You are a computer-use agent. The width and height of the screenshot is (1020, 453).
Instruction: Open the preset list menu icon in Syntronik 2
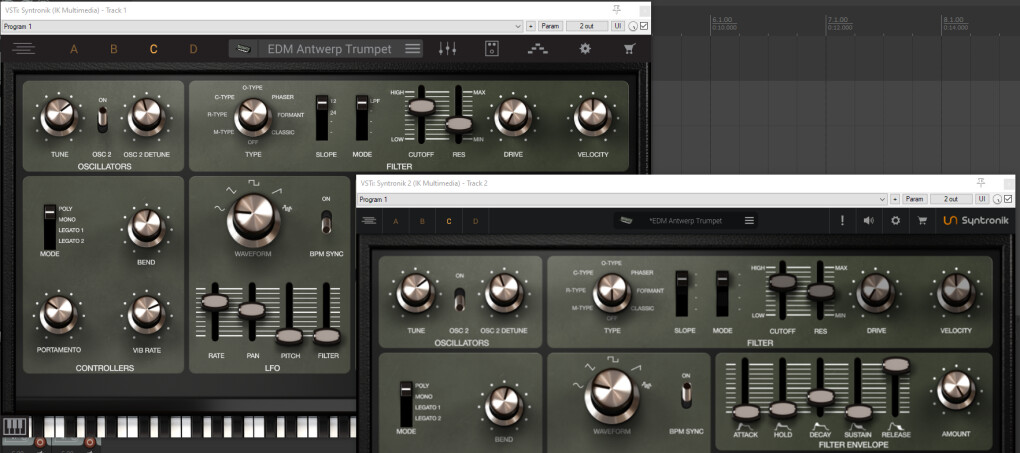coord(749,221)
